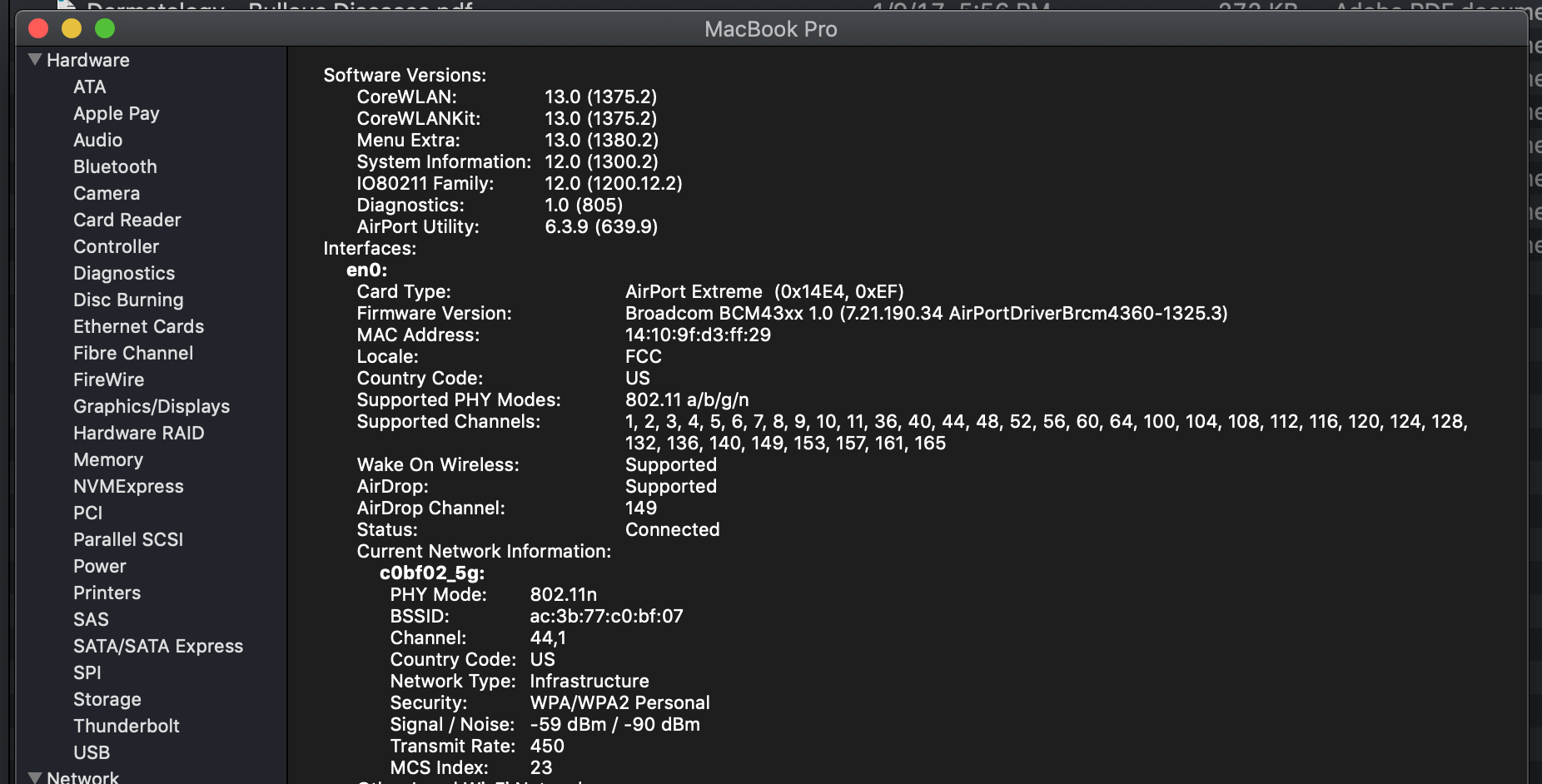Click the Status value Connected
The height and width of the screenshot is (784, 1542).
click(672, 529)
